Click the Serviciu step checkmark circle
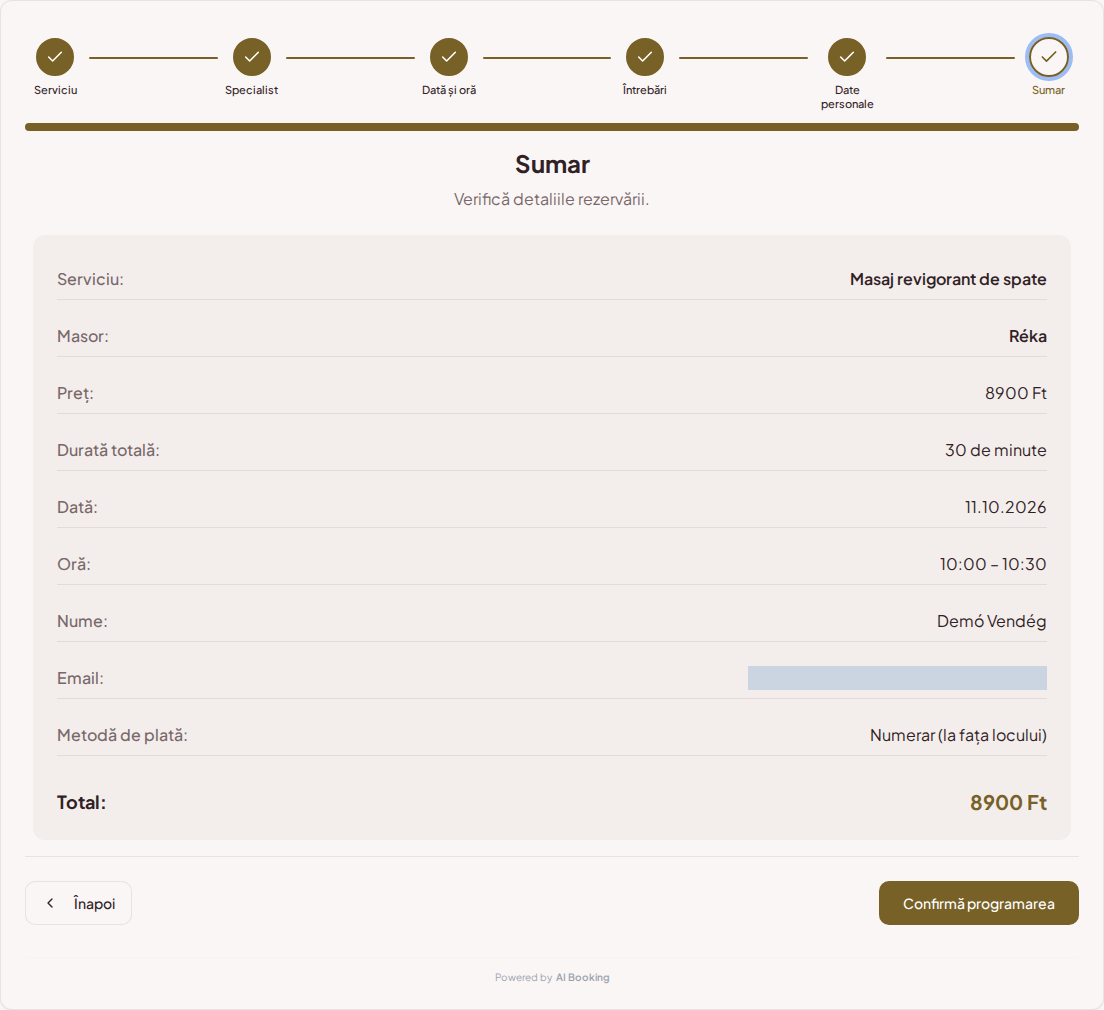Image resolution: width=1104 pixels, height=1010 pixels. [x=55, y=57]
